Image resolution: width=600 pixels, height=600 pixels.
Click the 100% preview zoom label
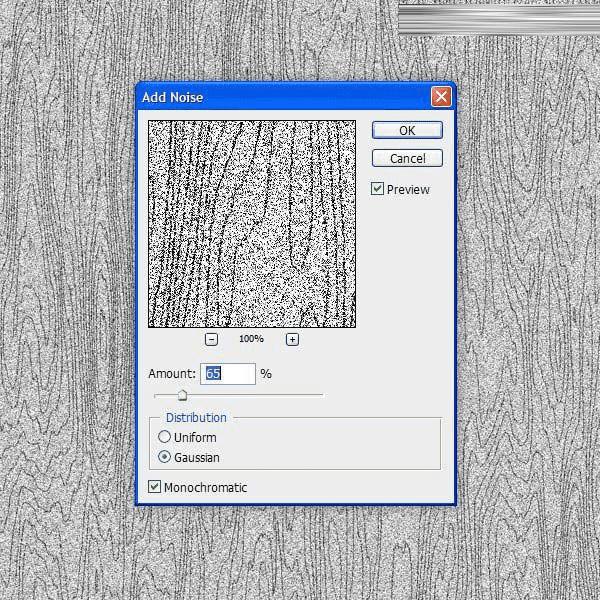[x=251, y=339]
